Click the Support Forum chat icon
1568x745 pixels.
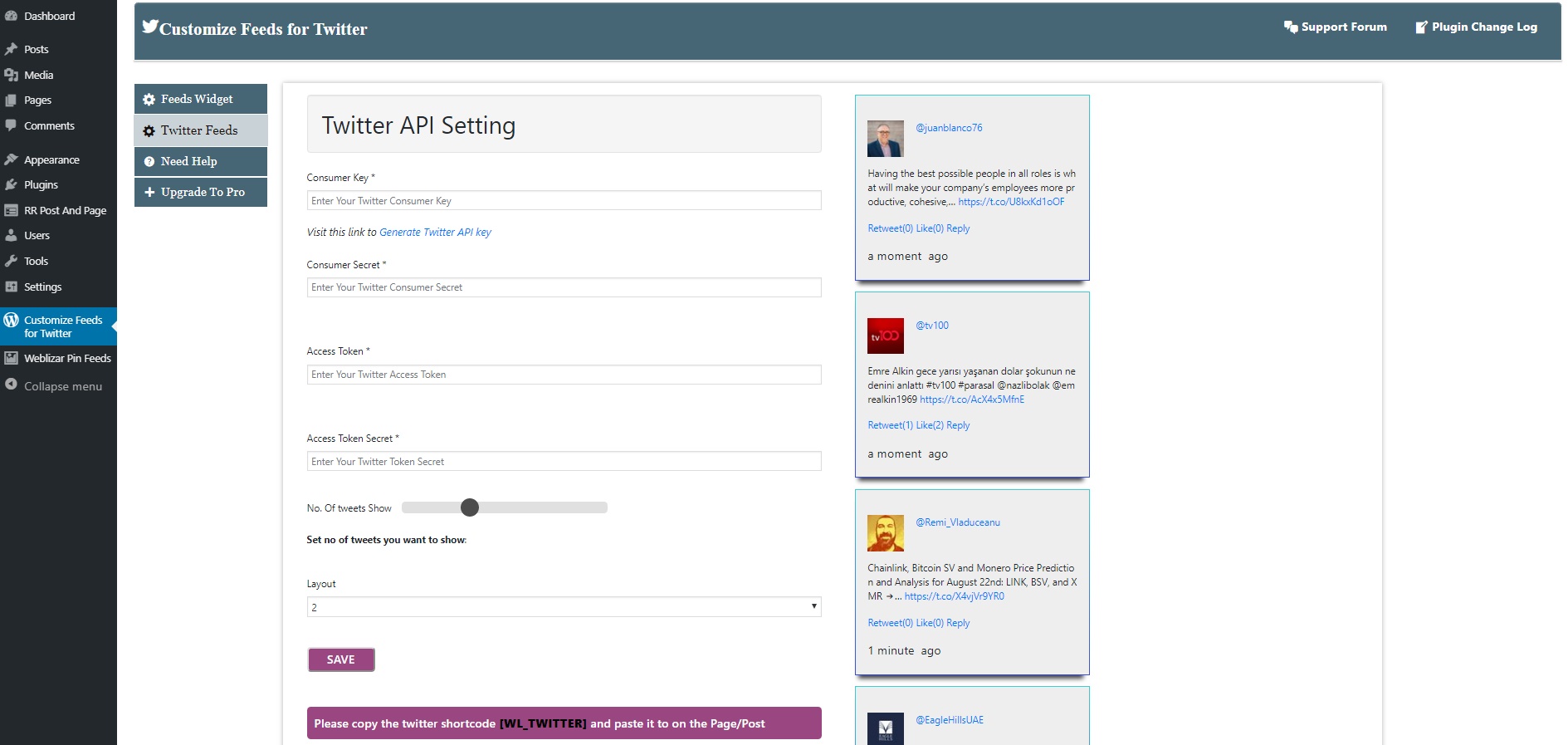1291,27
